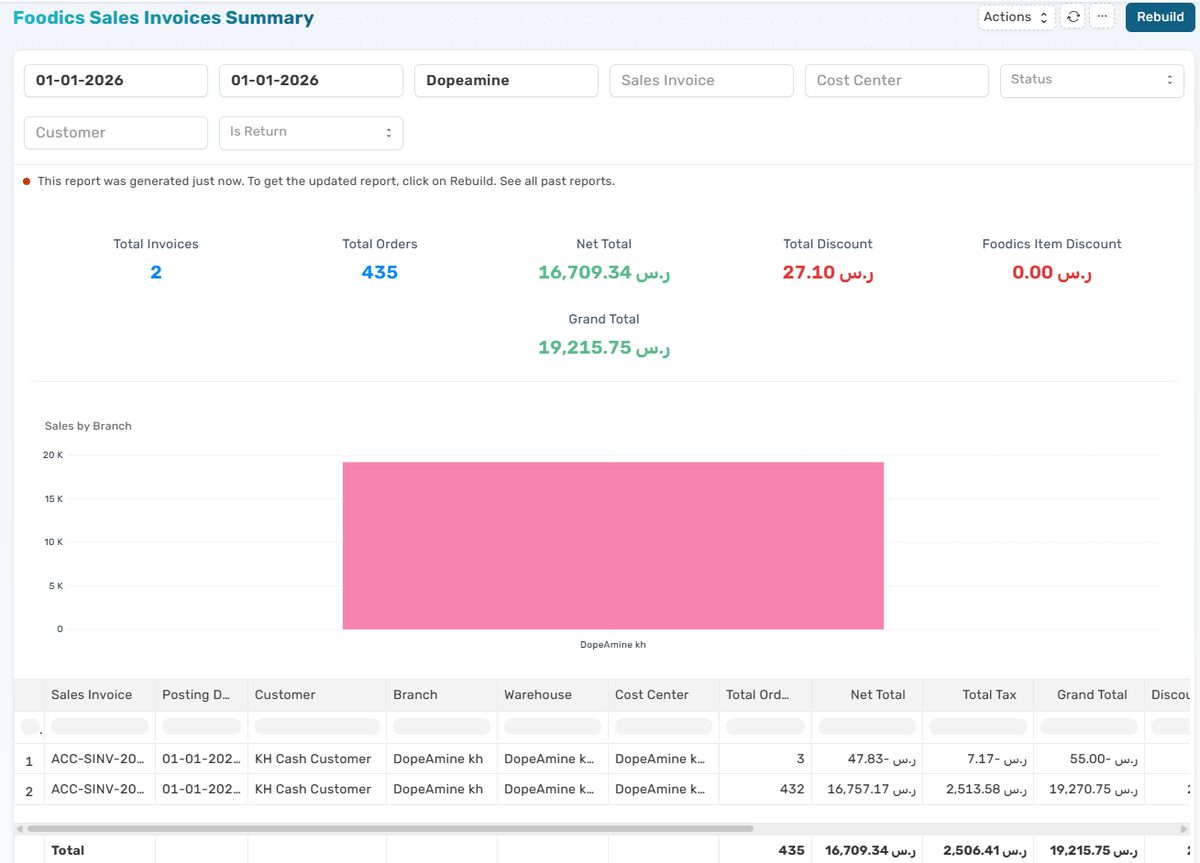This screenshot has width=1200, height=863.
Task: Sort by the Net Total column header
Action: [x=878, y=694]
